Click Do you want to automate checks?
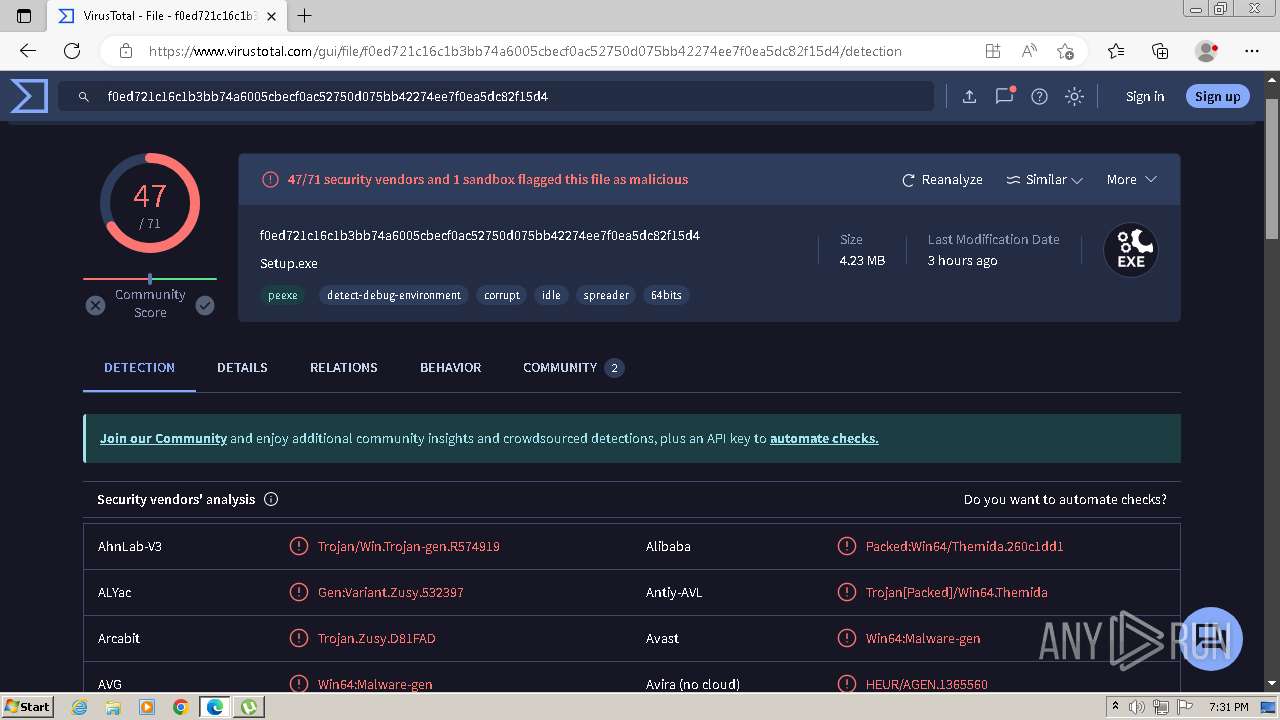 (1065, 500)
